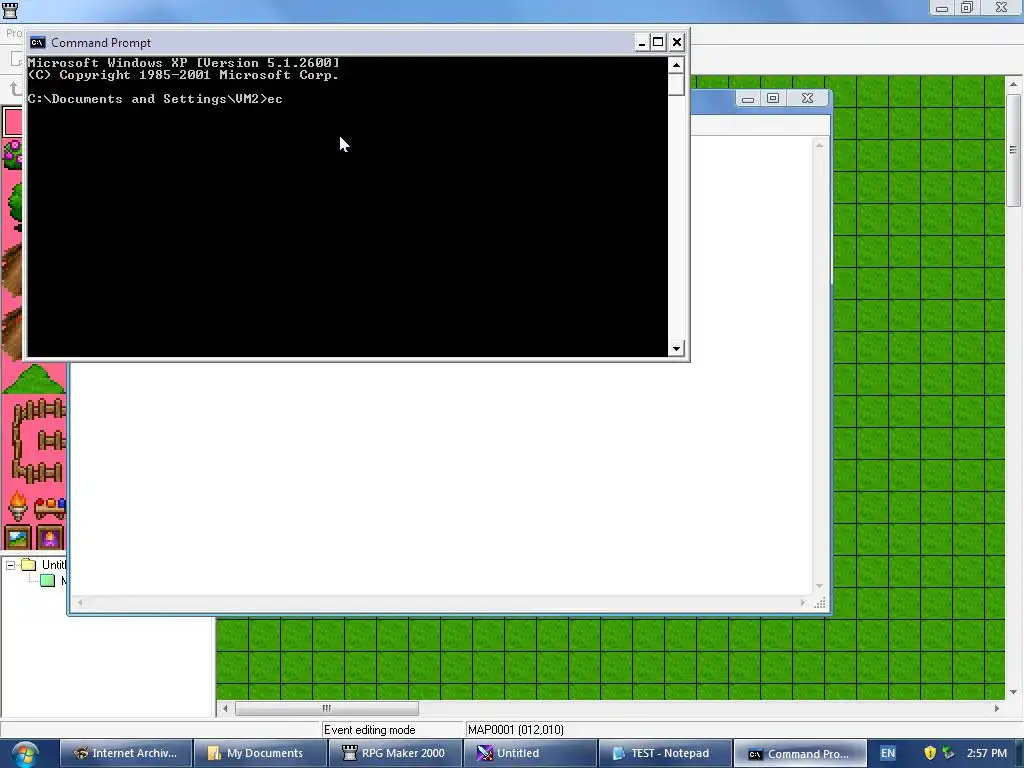Switch to TEST - Notepad taskbar button
Image resolution: width=1024 pixels, height=768 pixels.
664,754
